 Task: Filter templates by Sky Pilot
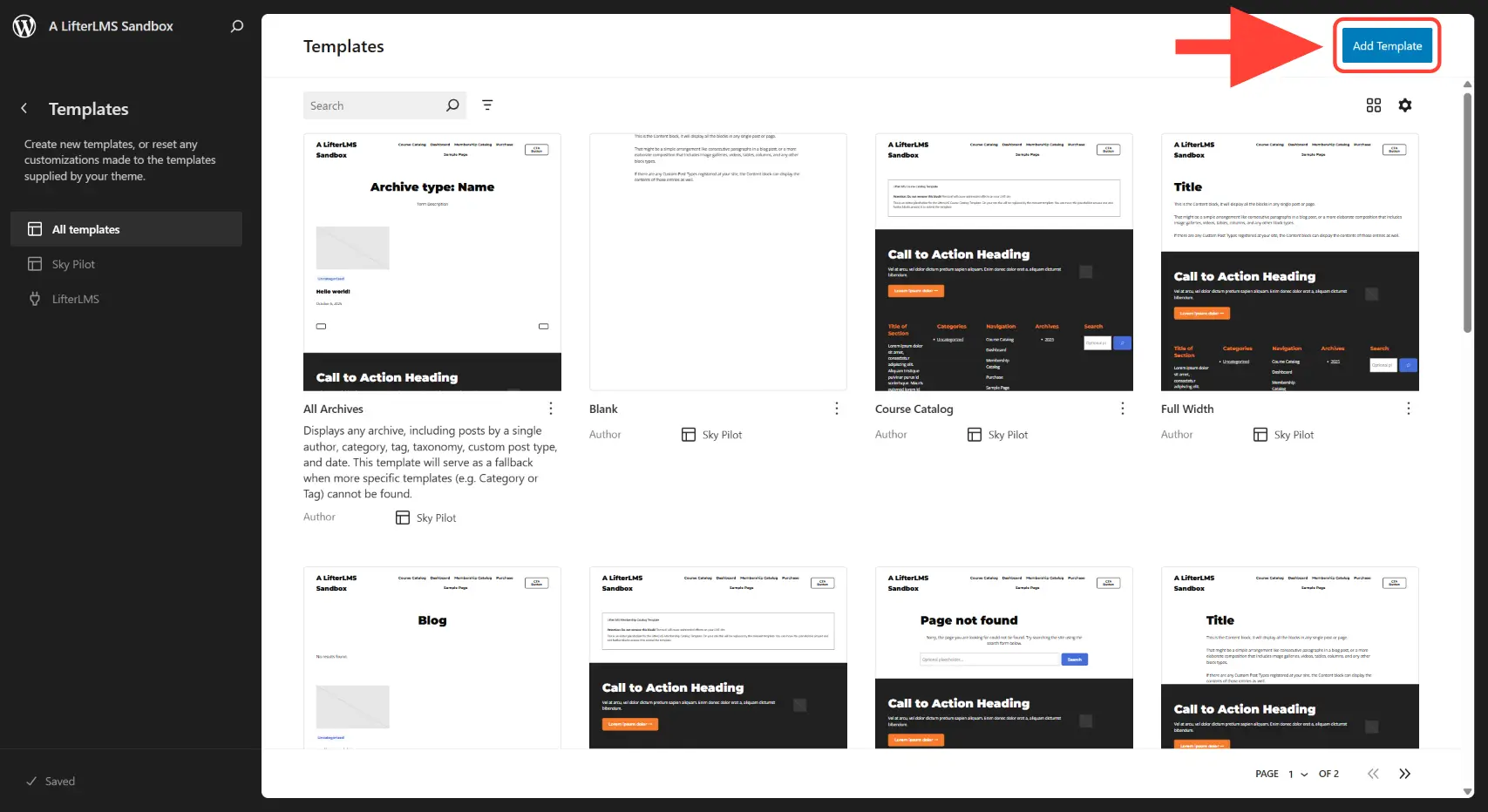(73, 264)
